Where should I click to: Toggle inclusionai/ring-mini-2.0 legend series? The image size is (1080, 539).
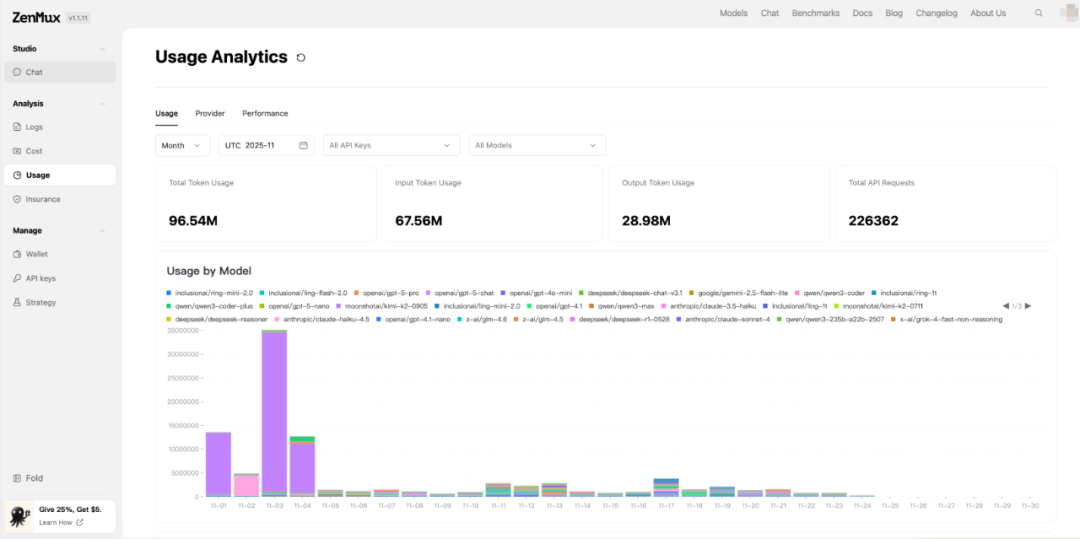[x=210, y=293]
